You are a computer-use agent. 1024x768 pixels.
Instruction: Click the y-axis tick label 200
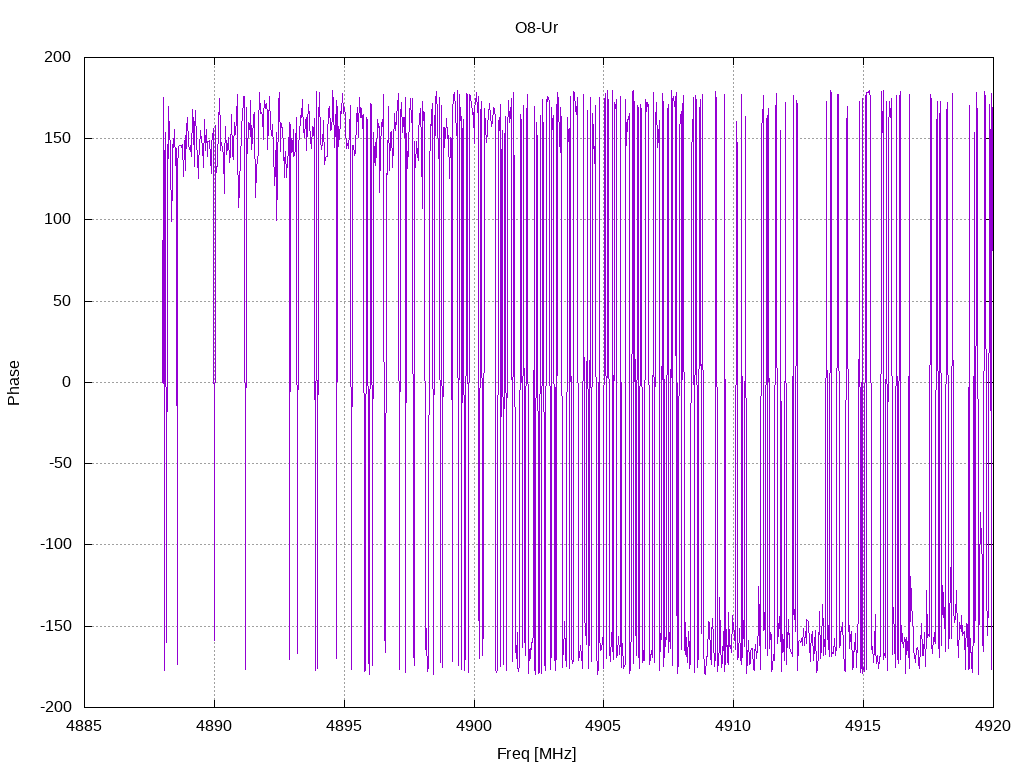(x=57, y=57)
